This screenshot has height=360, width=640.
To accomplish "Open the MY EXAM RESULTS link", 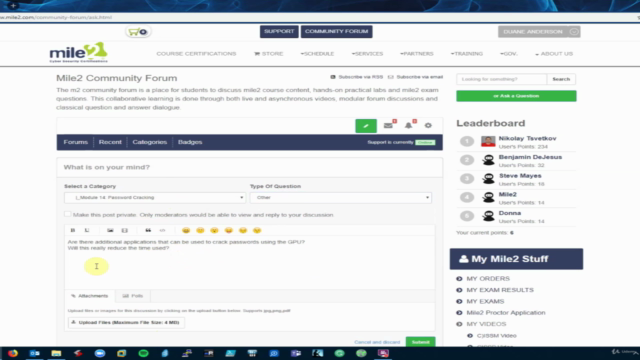I will [500, 290].
